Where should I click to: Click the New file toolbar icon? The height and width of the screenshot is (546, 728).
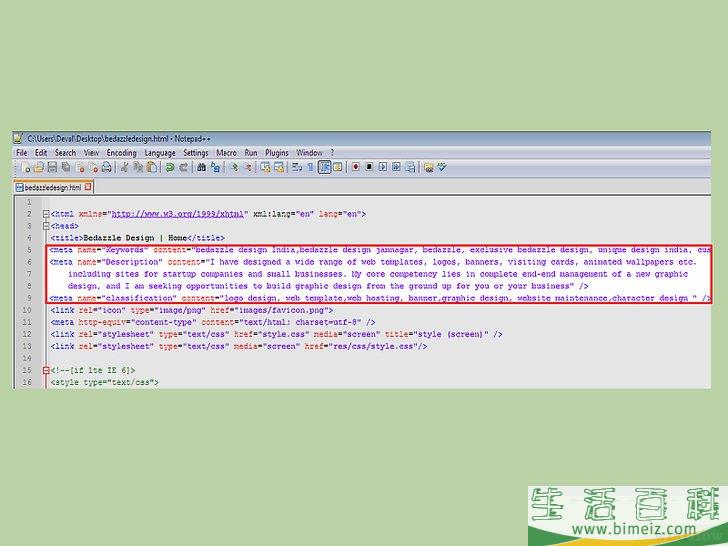(26, 167)
